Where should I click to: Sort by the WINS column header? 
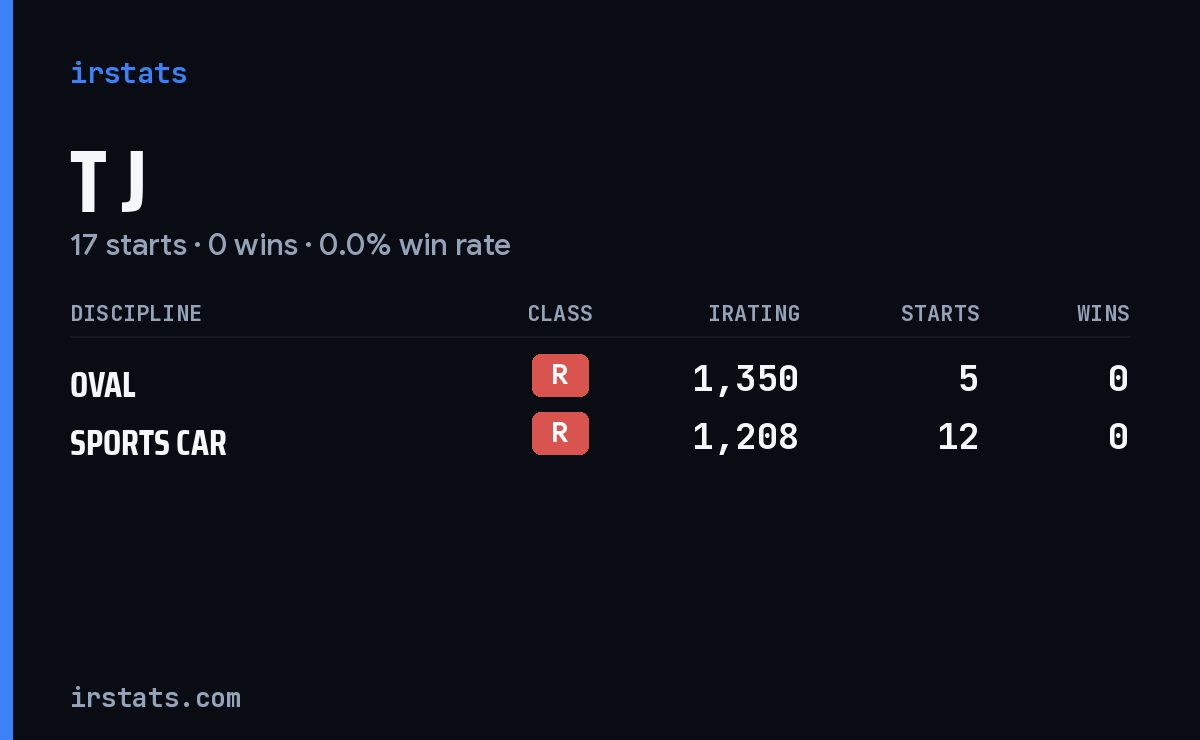coord(1103,314)
